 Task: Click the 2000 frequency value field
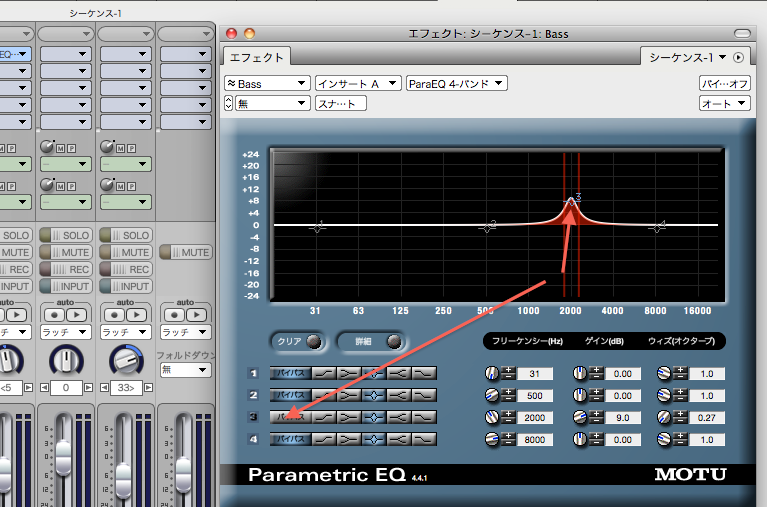pos(535,417)
